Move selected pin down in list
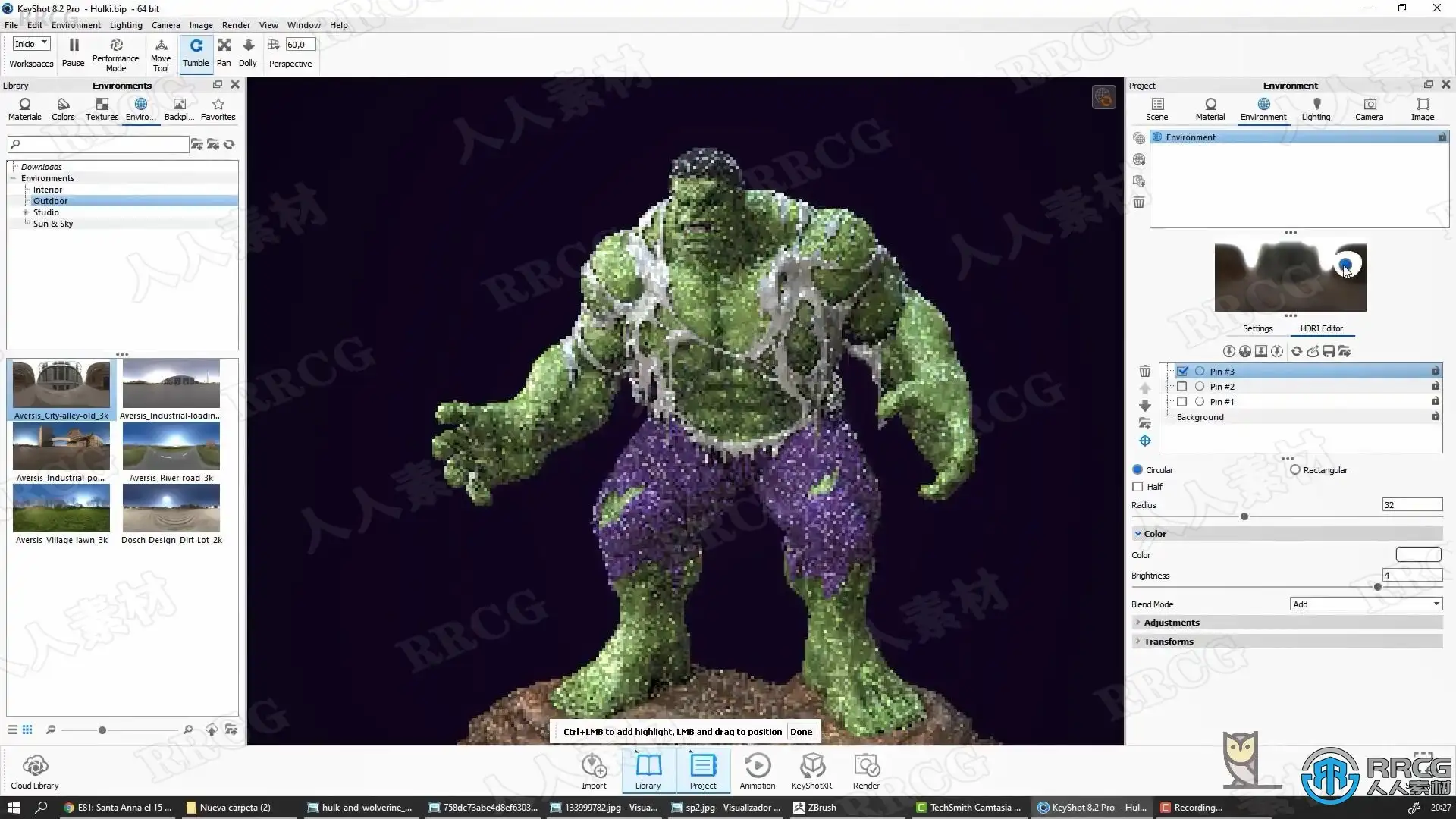Viewport: 1456px width, 819px height. [1145, 406]
